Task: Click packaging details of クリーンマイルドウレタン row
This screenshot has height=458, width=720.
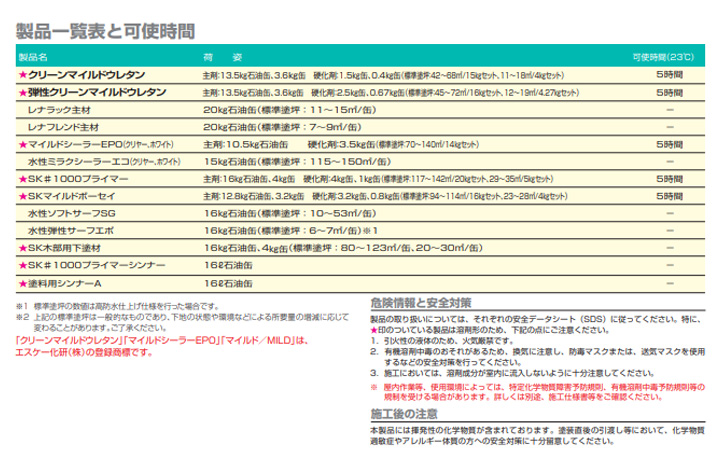Action: (x=383, y=75)
